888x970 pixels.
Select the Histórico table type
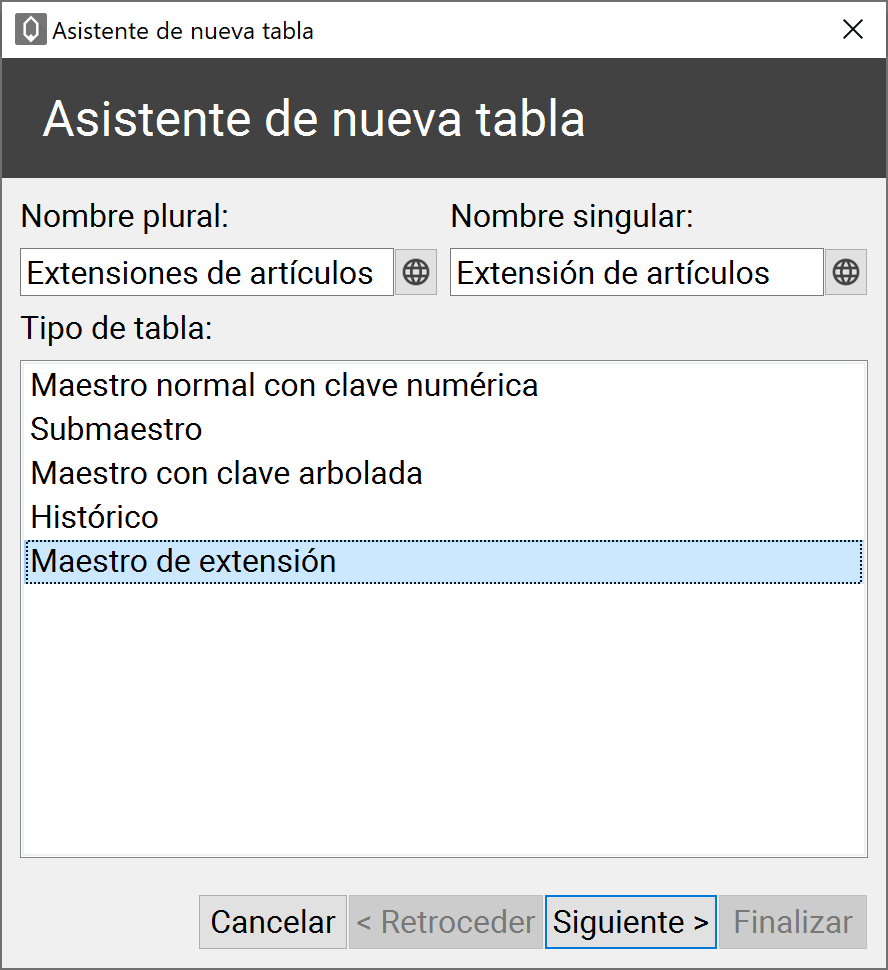[95, 517]
